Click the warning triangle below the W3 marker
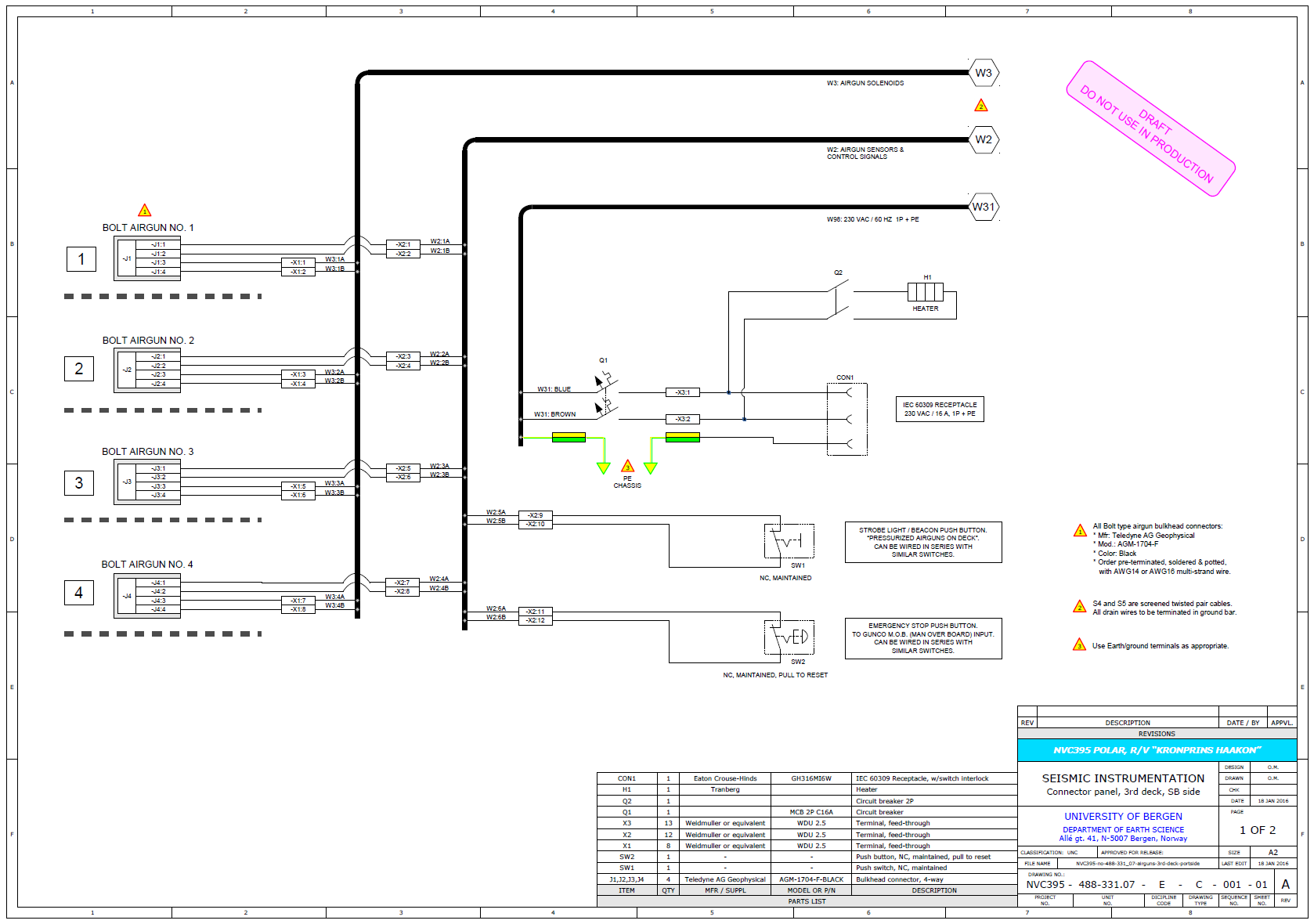Viewport: 1314px width, 924px height. click(x=980, y=106)
